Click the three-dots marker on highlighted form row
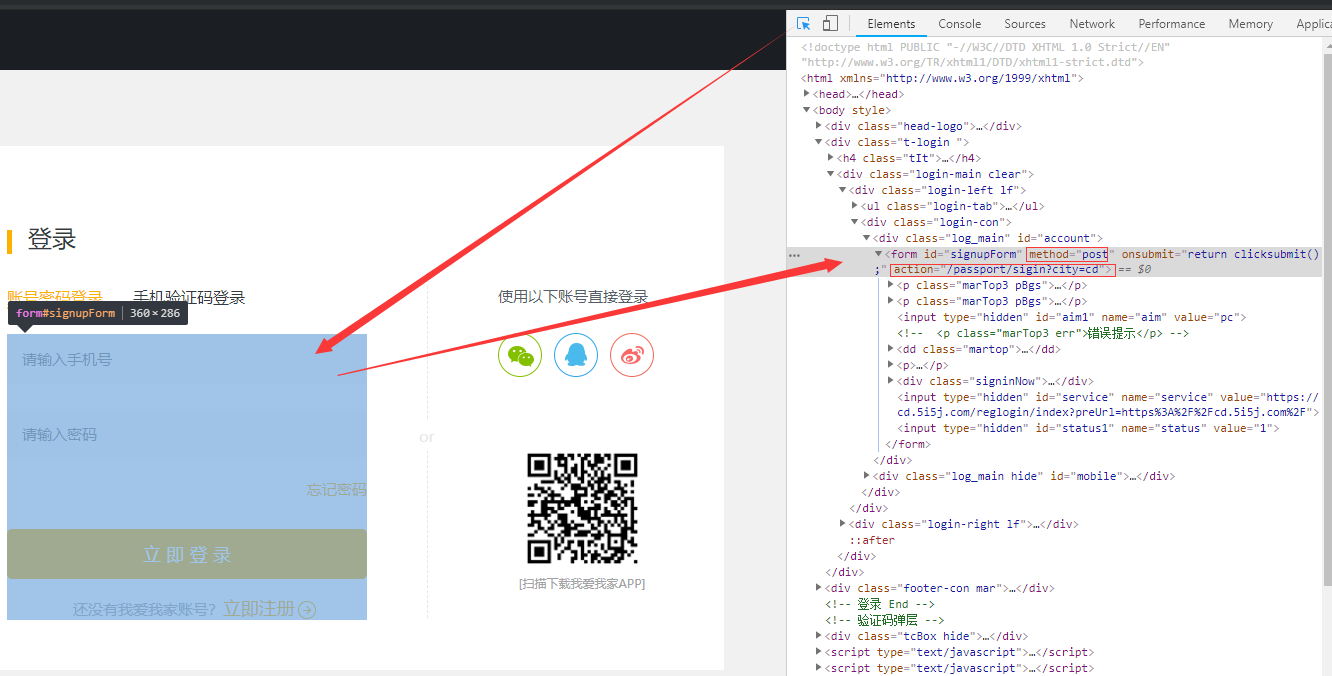 pos(795,255)
